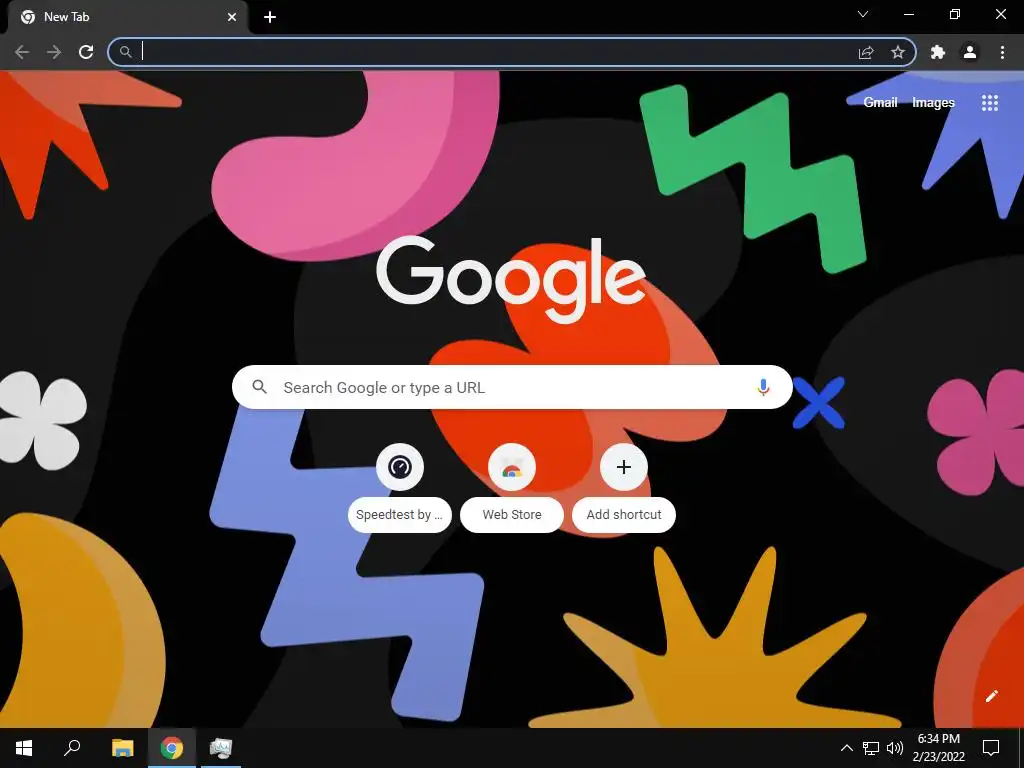
Task: Open the Windows Start menu
Action: pos(24,748)
